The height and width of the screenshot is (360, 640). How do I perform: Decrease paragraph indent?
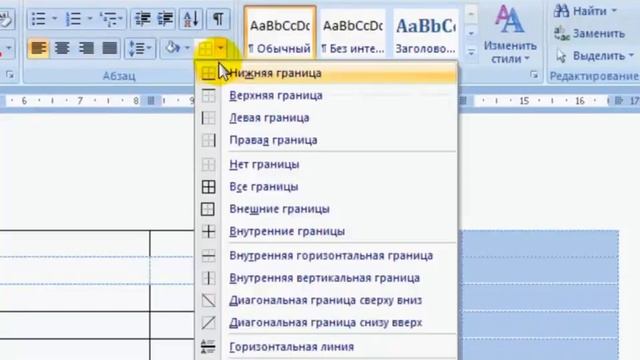[x=143, y=19]
